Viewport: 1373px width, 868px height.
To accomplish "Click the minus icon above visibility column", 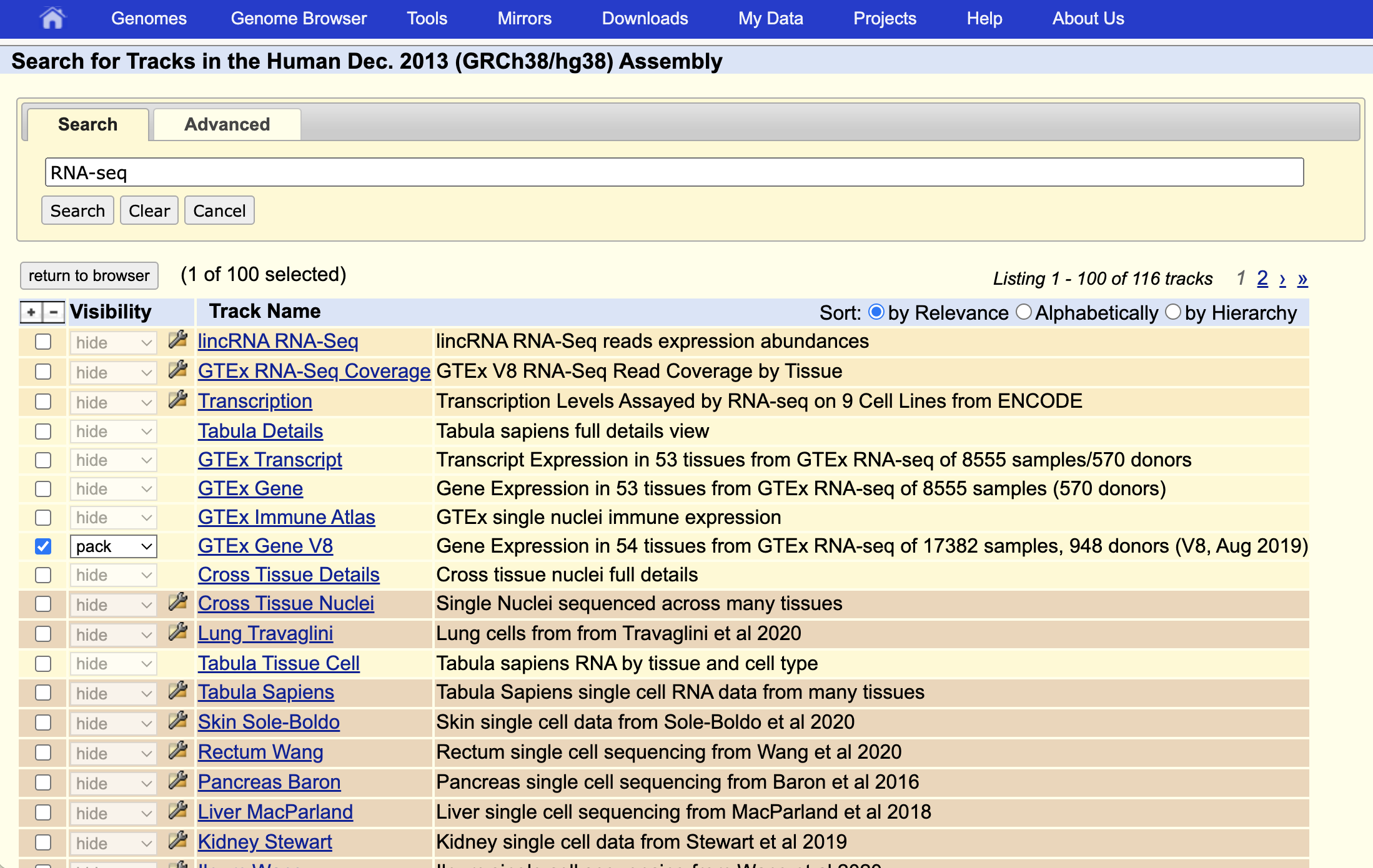I will click(x=54, y=312).
